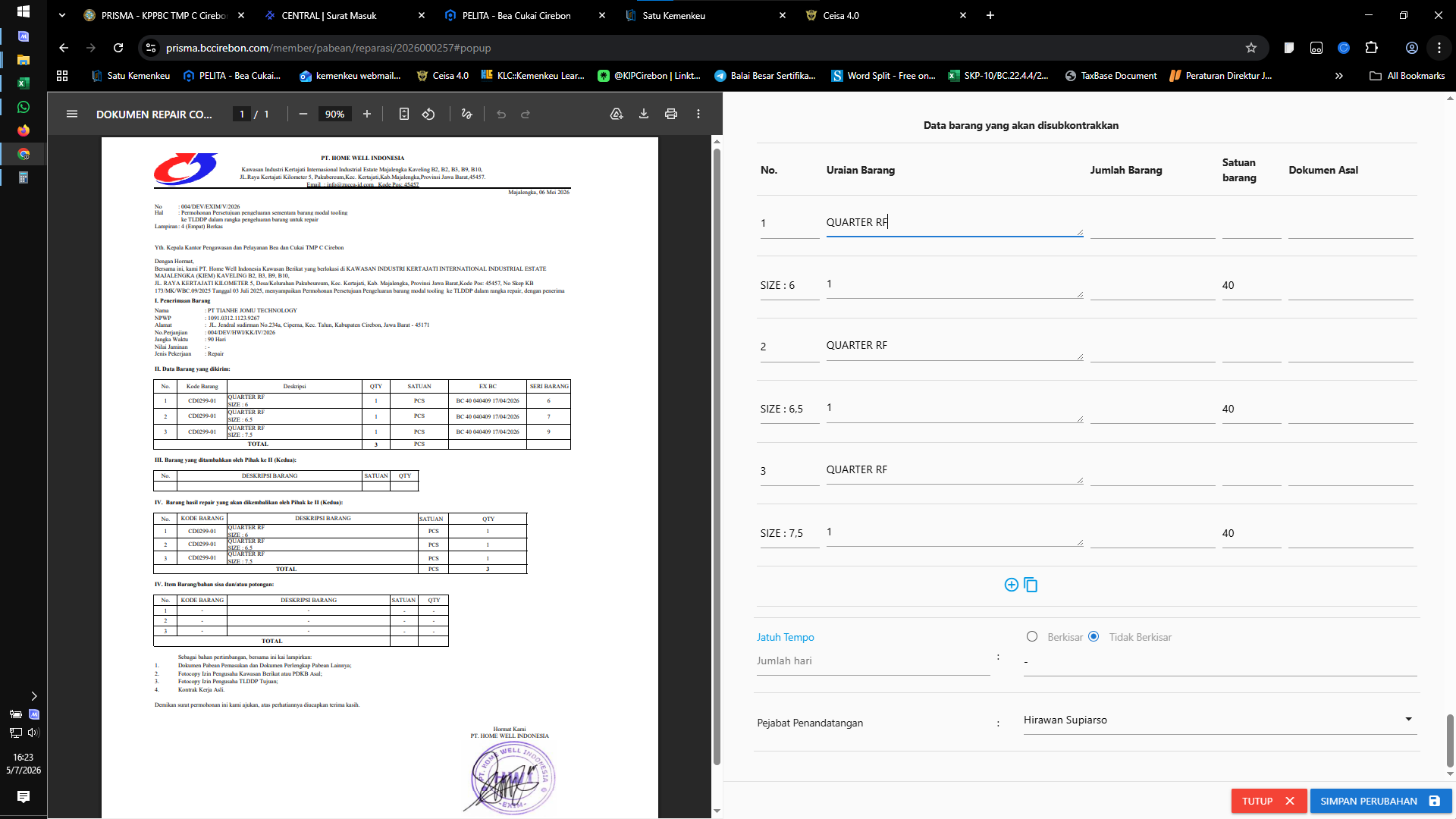Open Balai Besar Sertifika bookmark

[x=765, y=76]
